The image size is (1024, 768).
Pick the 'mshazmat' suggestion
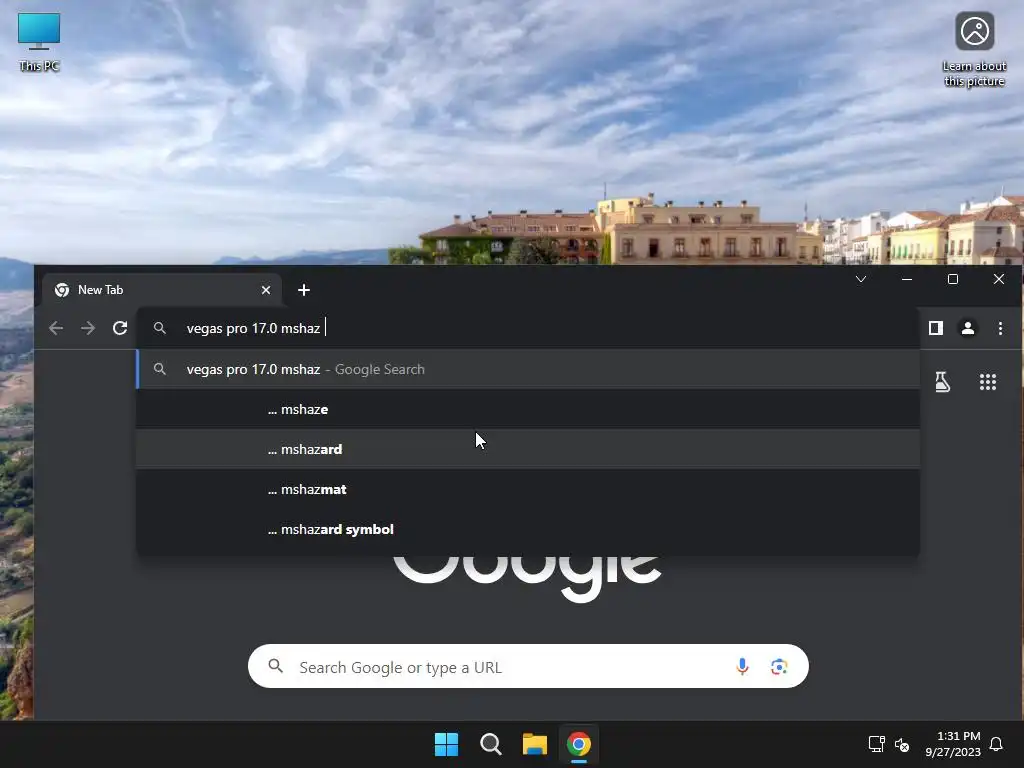coord(528,489)
